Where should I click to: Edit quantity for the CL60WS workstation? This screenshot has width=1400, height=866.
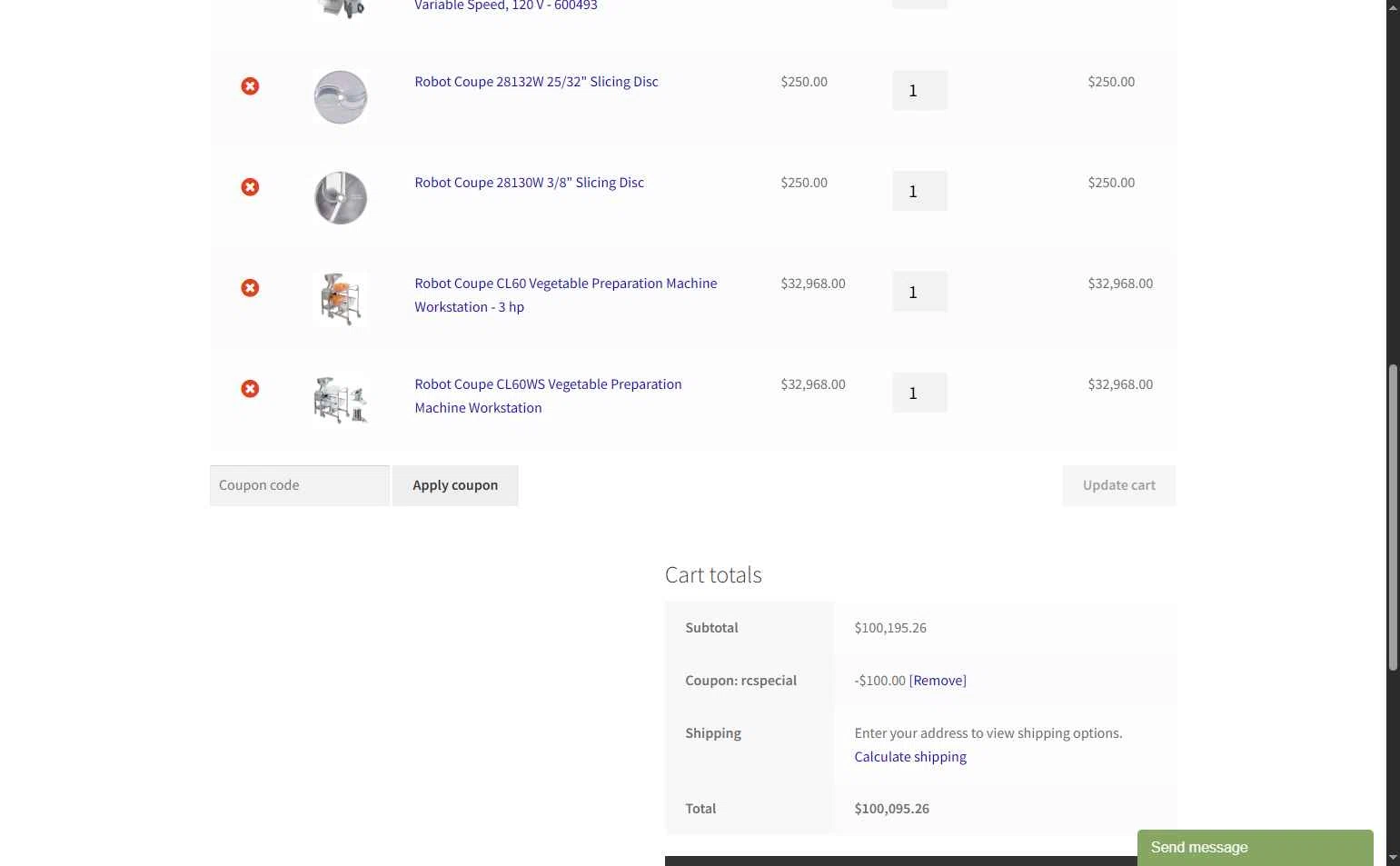(x=919, y=393)
